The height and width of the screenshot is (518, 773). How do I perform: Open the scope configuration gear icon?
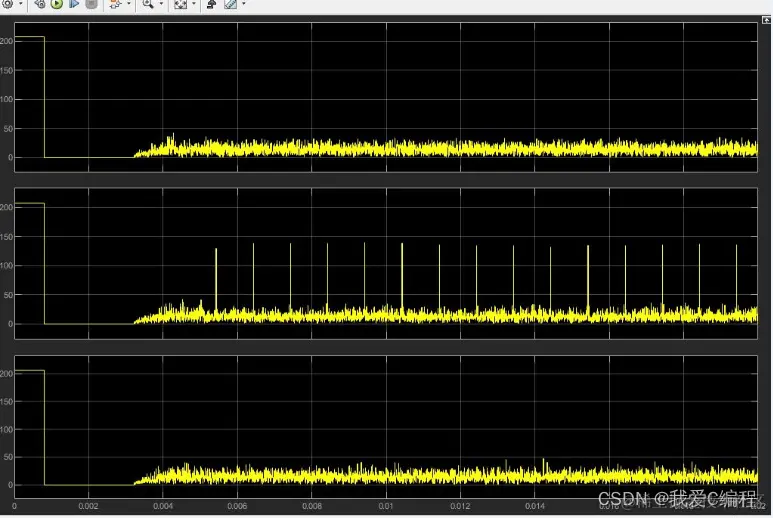pos(8,4)
